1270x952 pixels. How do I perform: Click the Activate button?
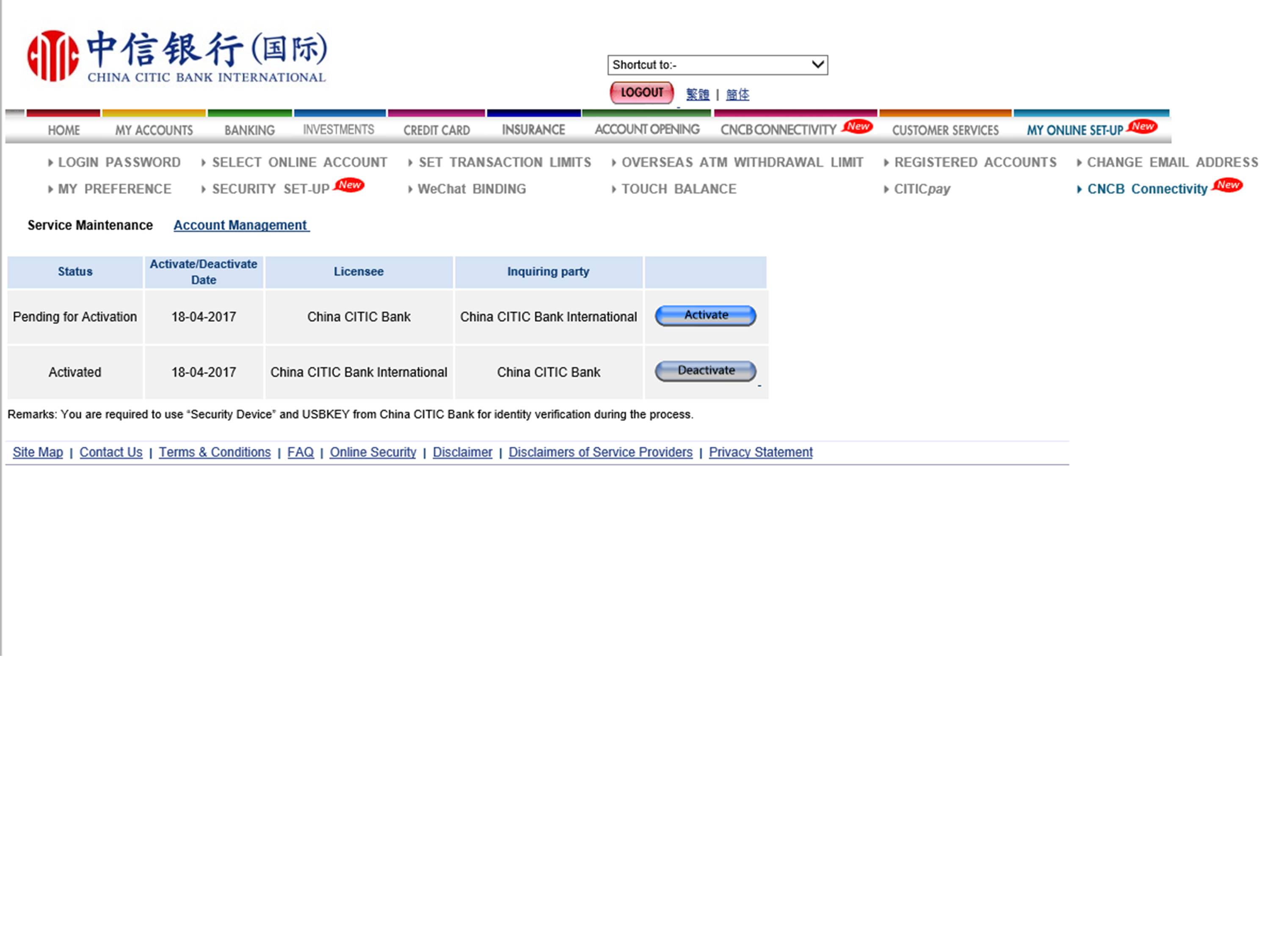click(706, 316)
